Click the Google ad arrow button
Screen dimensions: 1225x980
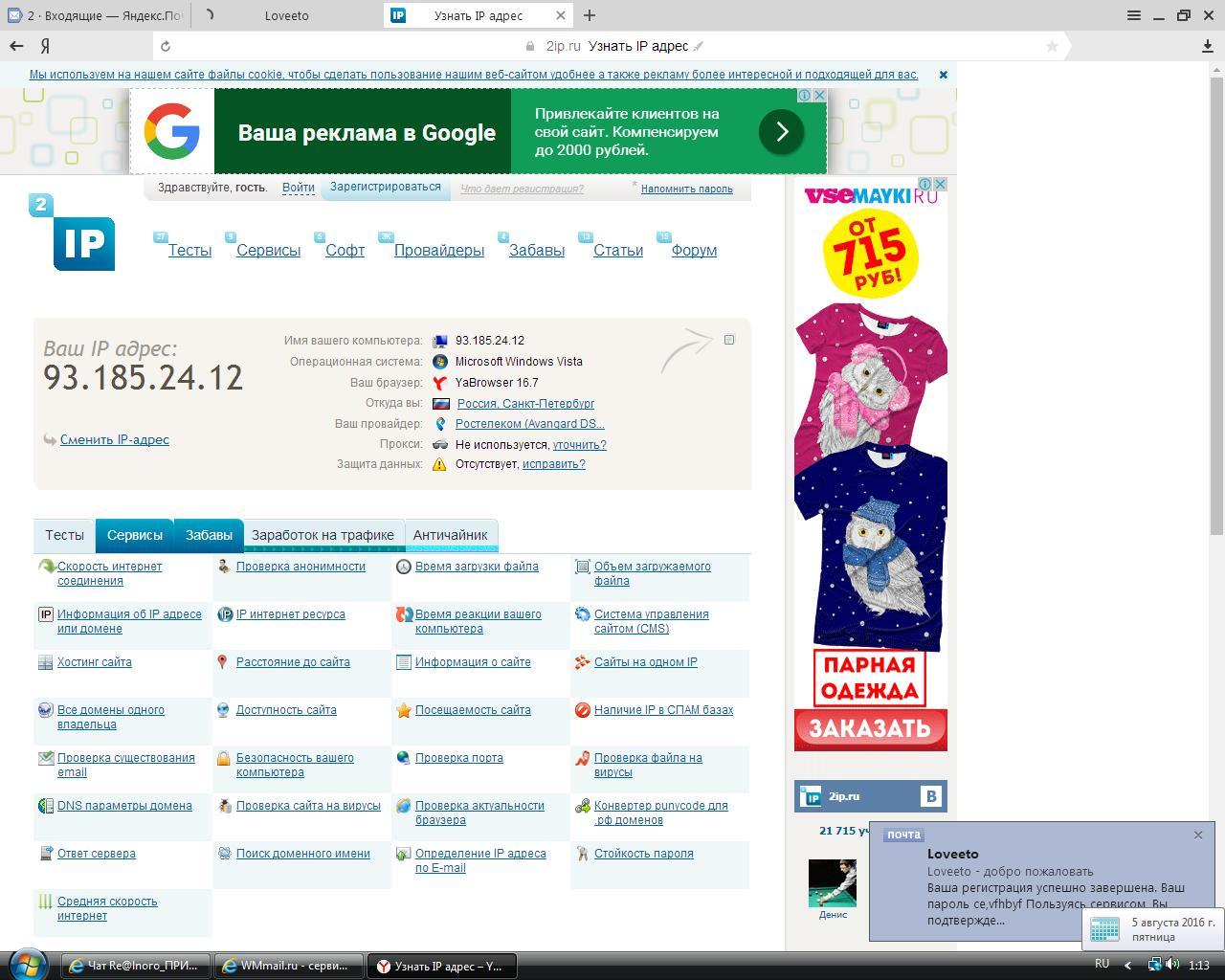coord(781,132)
